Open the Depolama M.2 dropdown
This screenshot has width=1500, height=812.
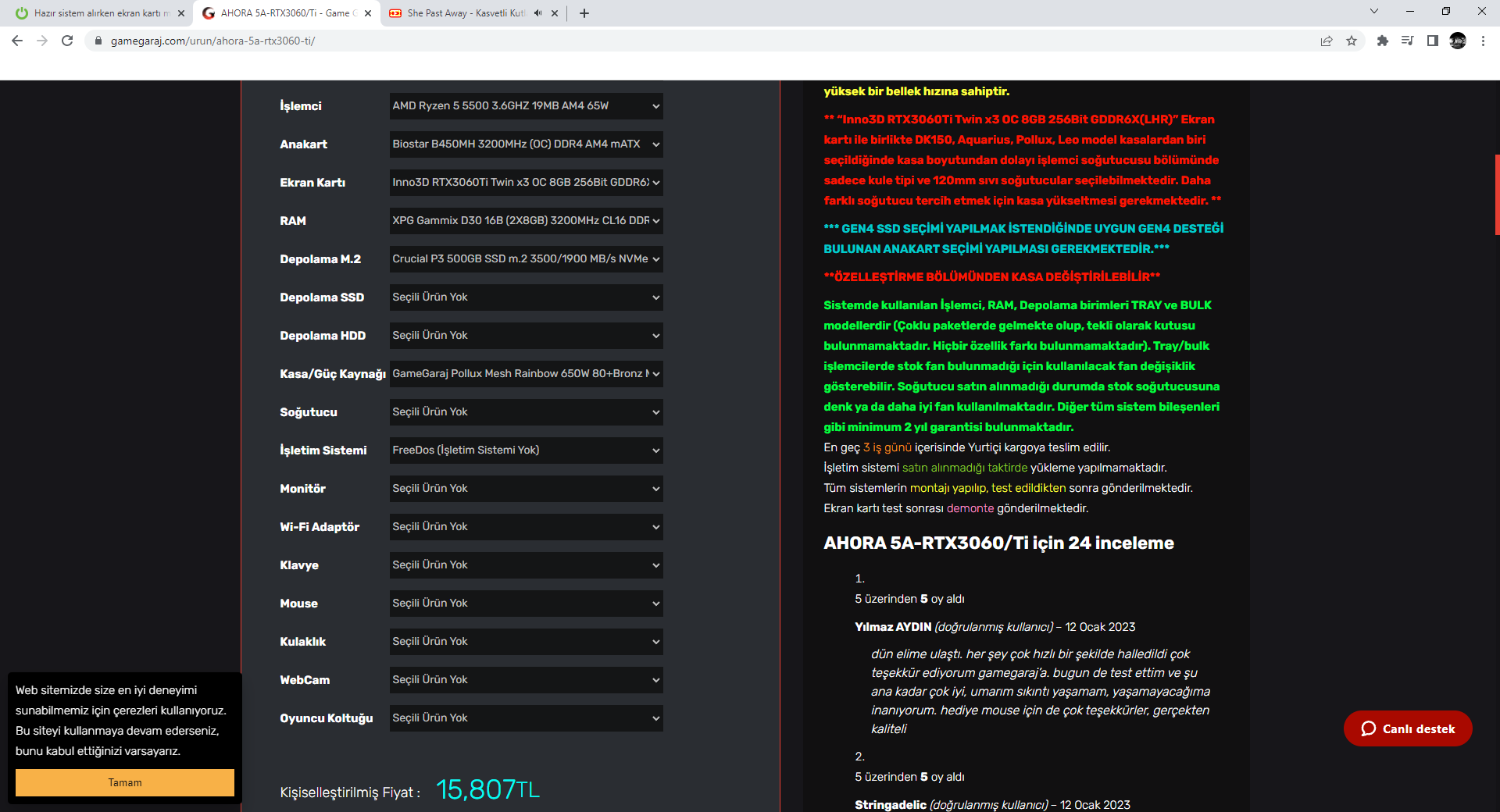point(527,259)
